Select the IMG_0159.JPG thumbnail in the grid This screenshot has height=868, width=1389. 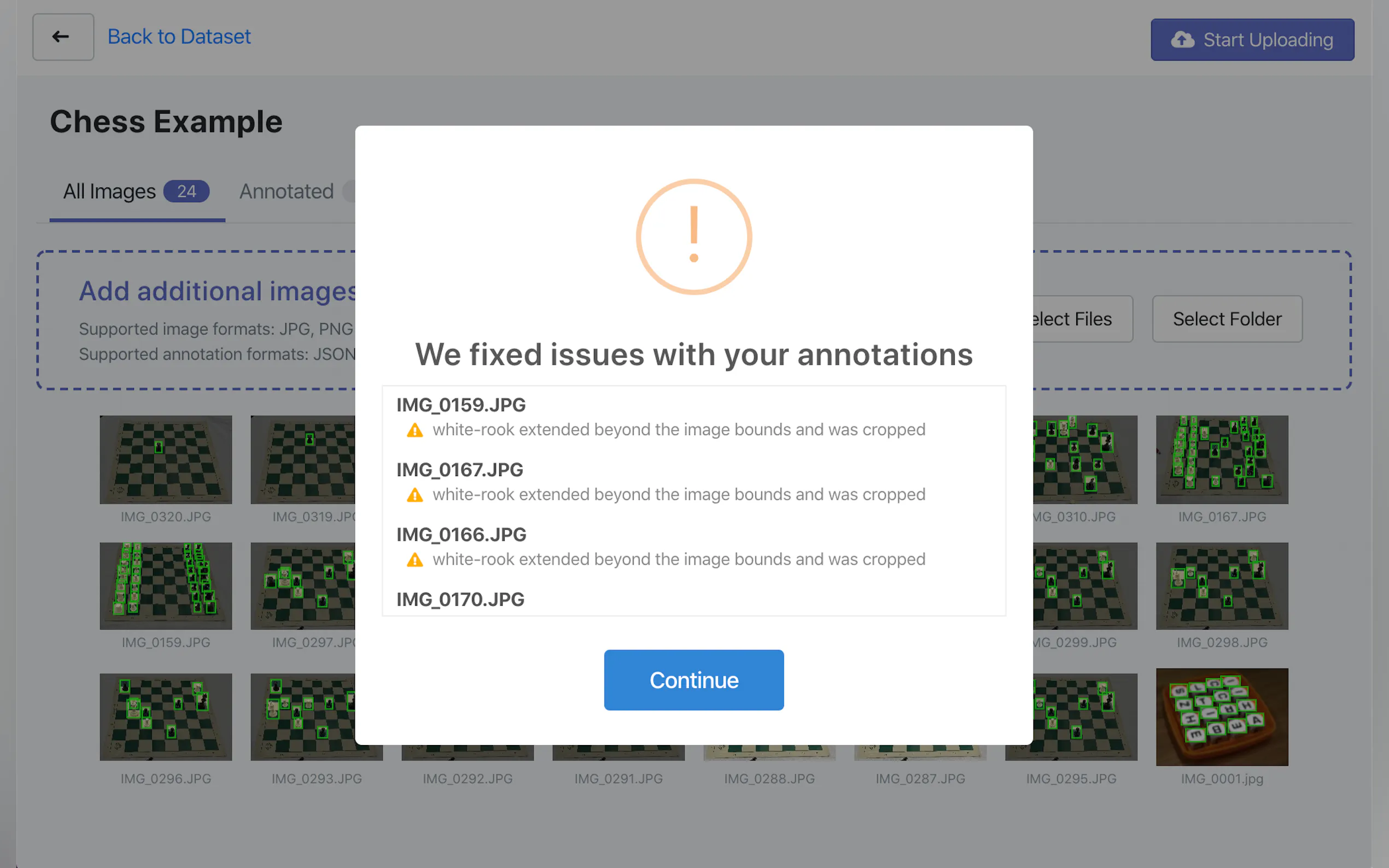[x=165, y=585]
